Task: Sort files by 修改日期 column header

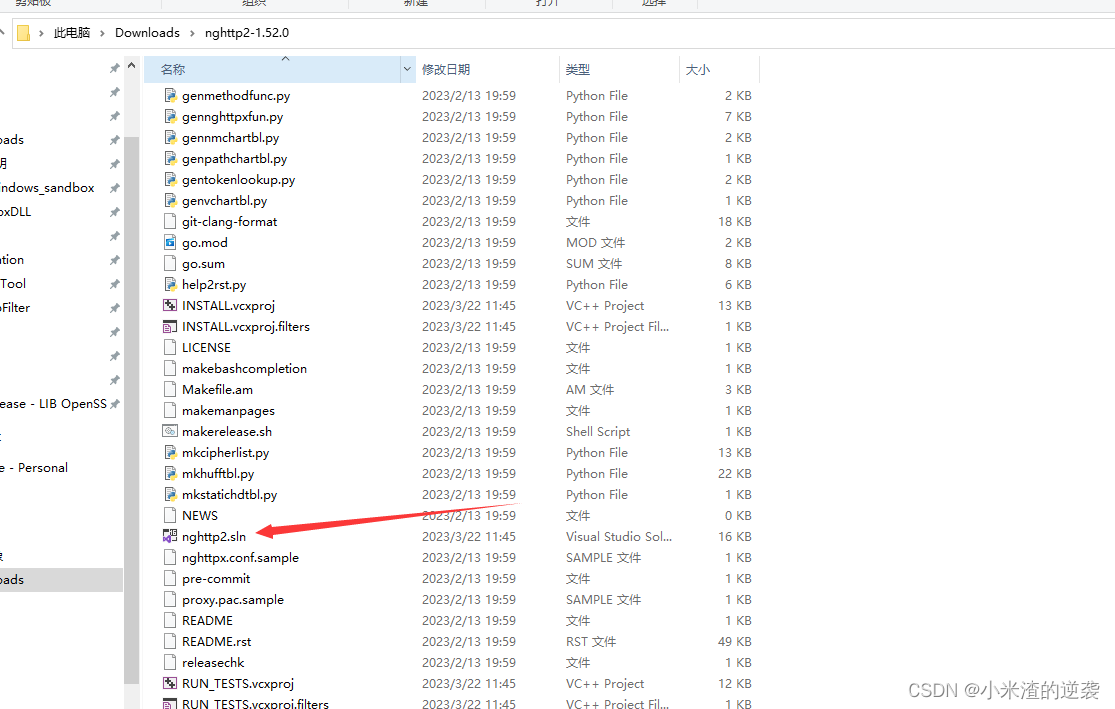Action: tap(446, 70)
